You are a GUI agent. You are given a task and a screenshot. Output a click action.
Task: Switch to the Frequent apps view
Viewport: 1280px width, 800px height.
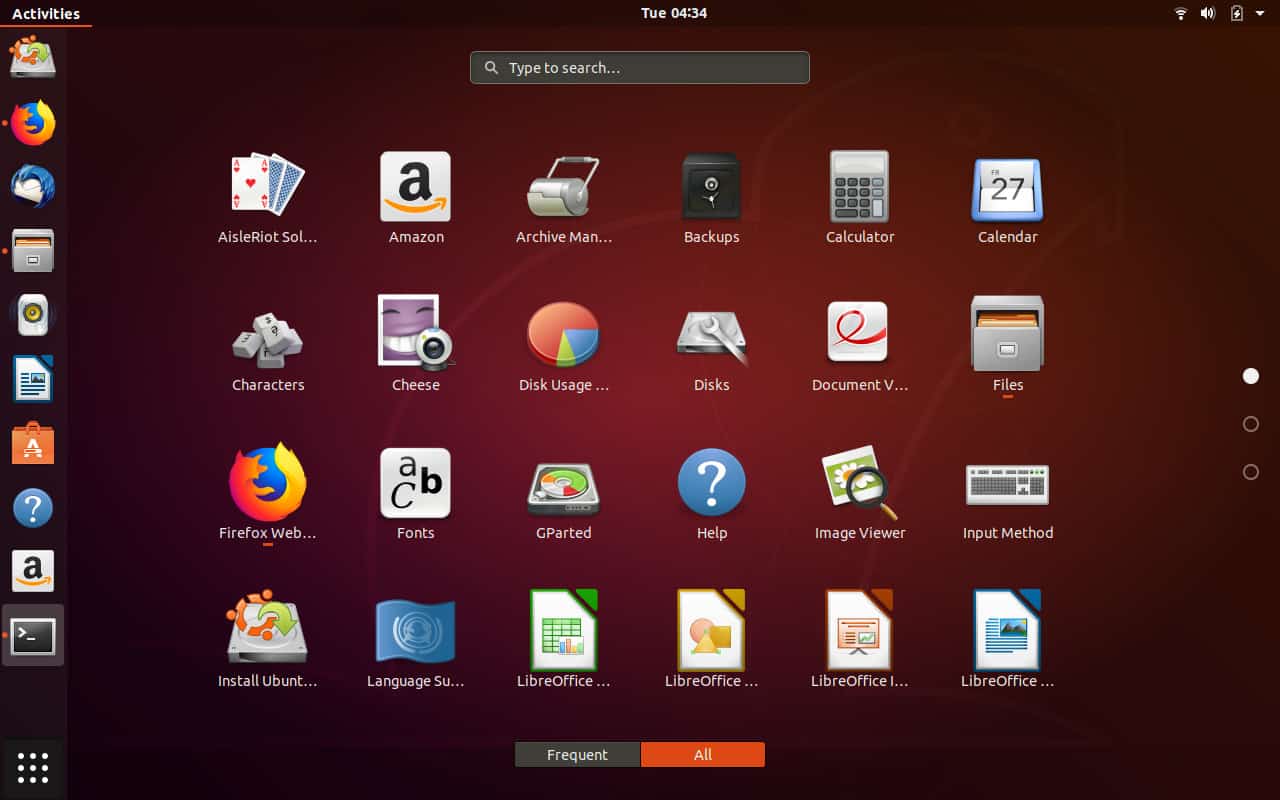click(577, 754)
